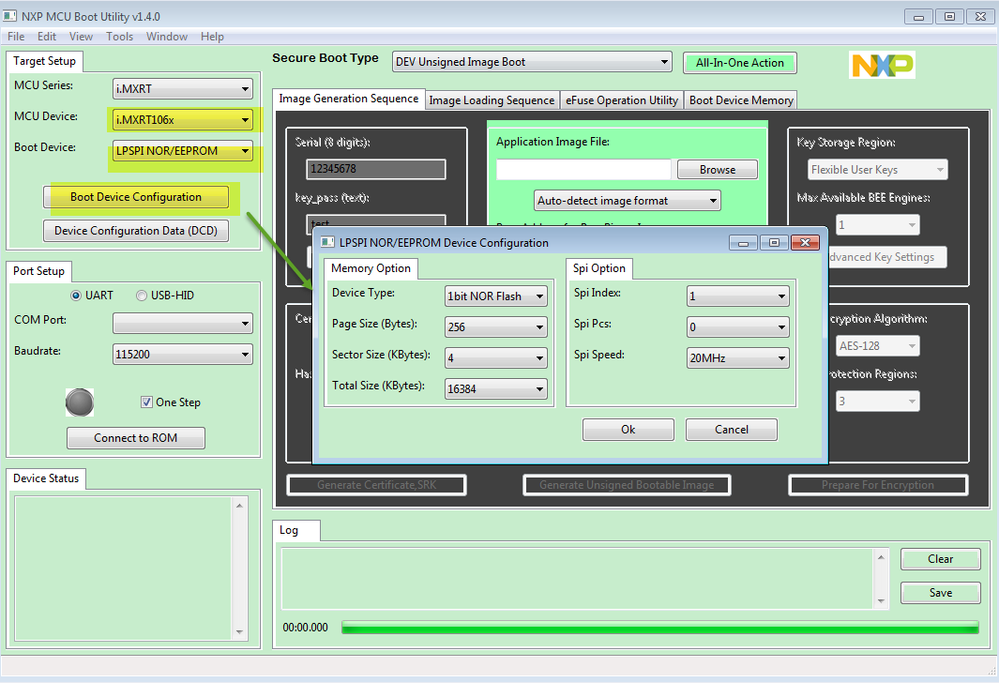Click the icon in the LPSPI dialog title bar
This screenshot has width=999, height=683.
(x=327, y=243)
